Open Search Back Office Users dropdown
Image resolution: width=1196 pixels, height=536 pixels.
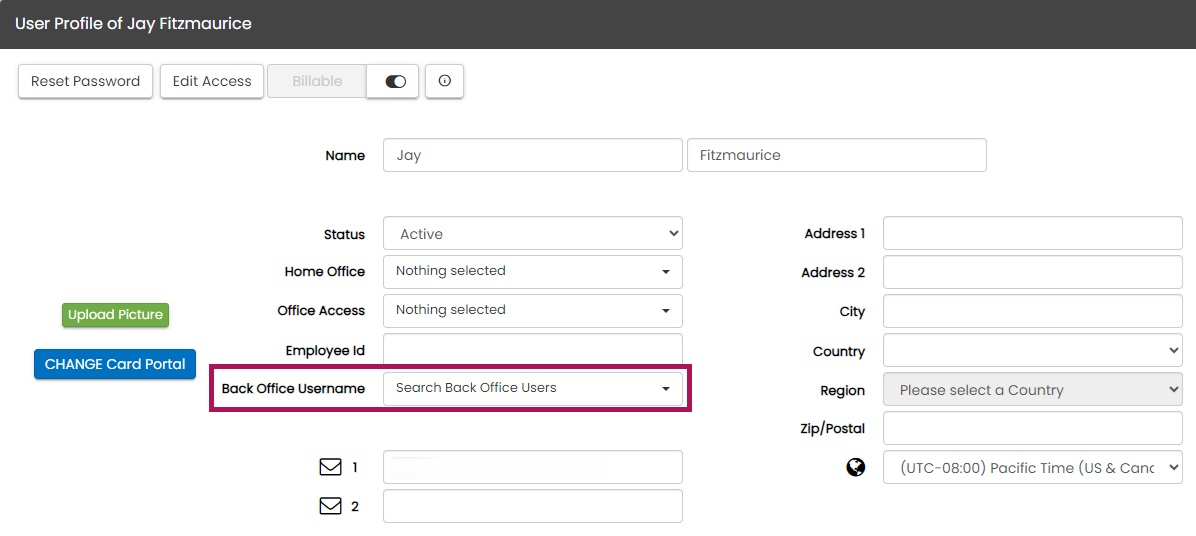point(532,388)
